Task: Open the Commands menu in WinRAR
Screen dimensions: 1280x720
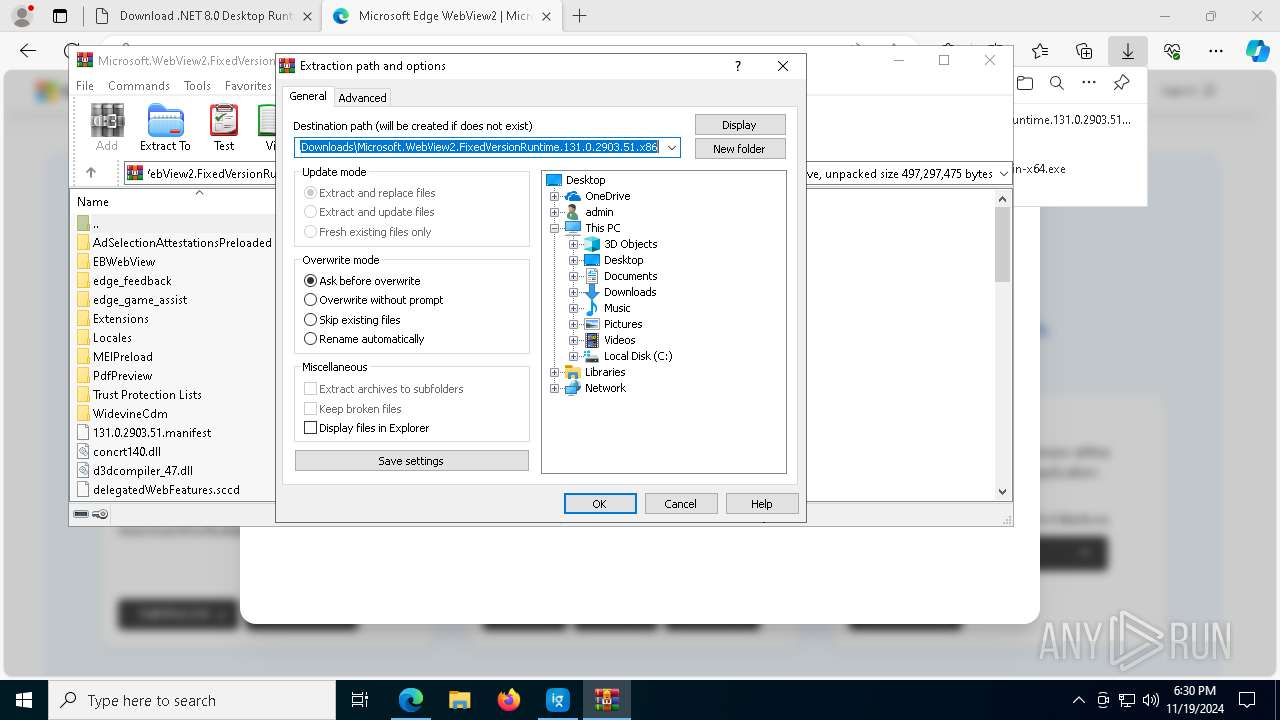Action: tap(139, 86)
